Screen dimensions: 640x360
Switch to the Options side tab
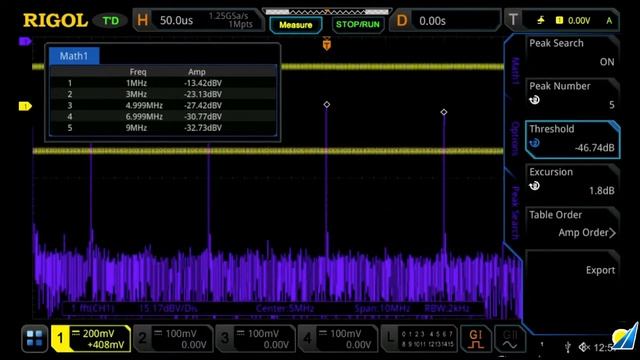pyautogui.click(x=515, y=139)
